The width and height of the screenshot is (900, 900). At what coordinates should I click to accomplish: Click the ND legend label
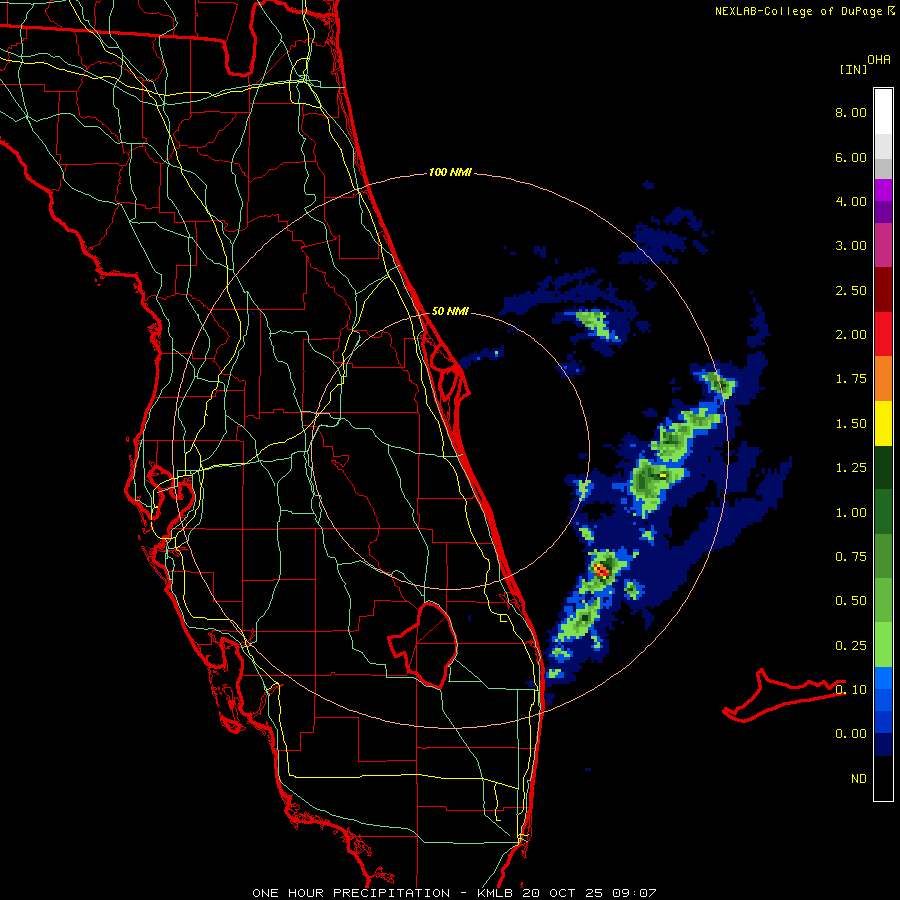click(859, 779)
